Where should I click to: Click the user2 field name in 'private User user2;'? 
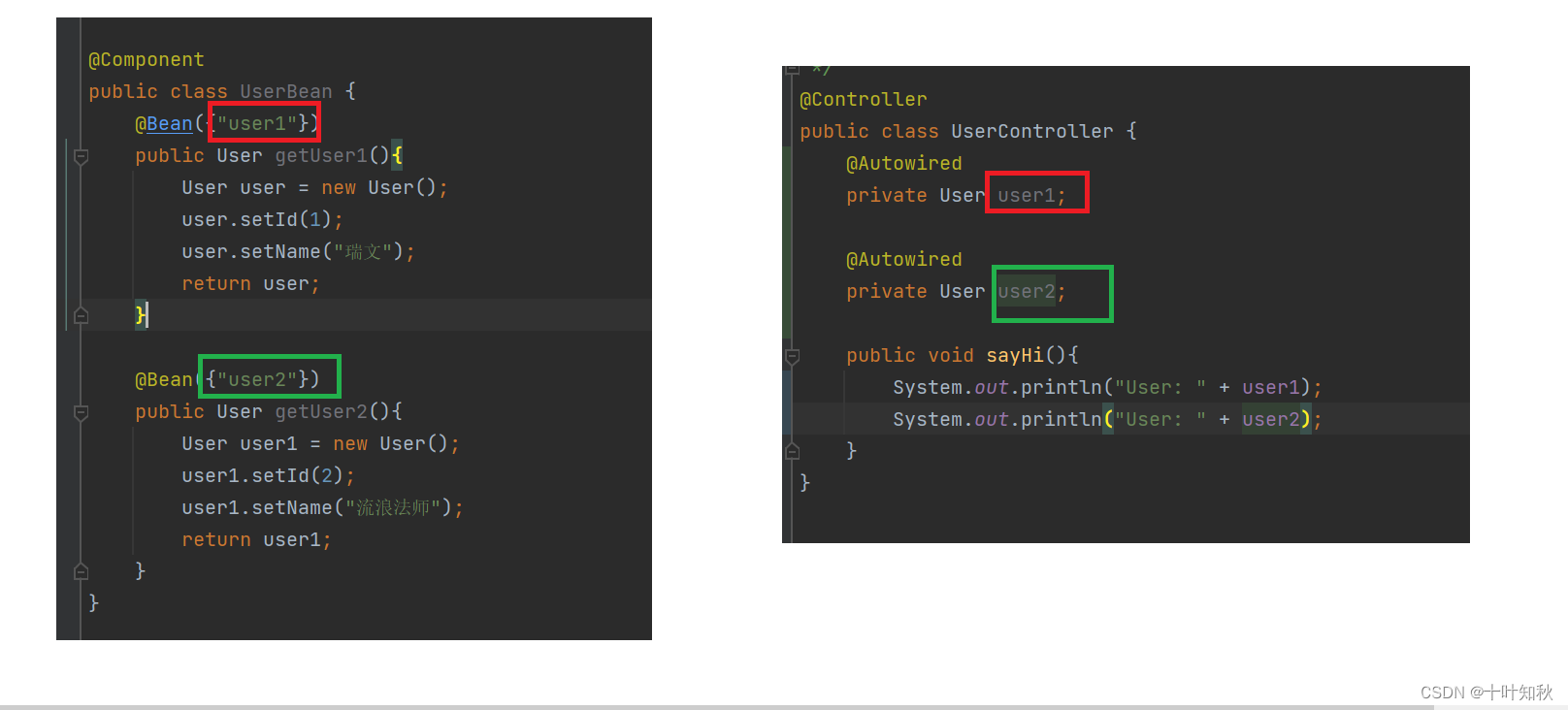(1027, 292)
